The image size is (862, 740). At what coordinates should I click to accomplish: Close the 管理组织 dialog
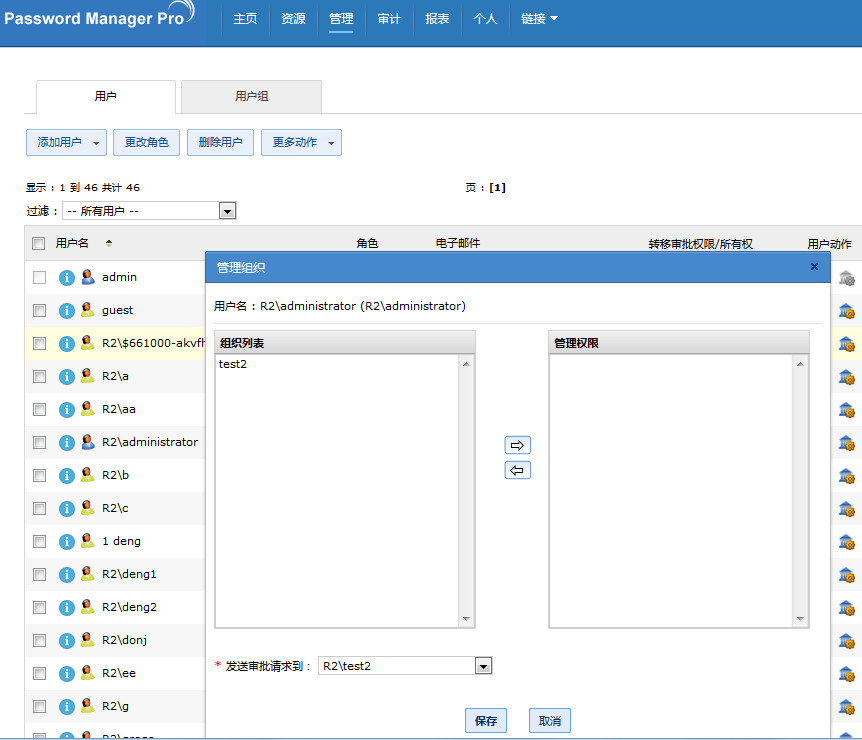(814, 267)
